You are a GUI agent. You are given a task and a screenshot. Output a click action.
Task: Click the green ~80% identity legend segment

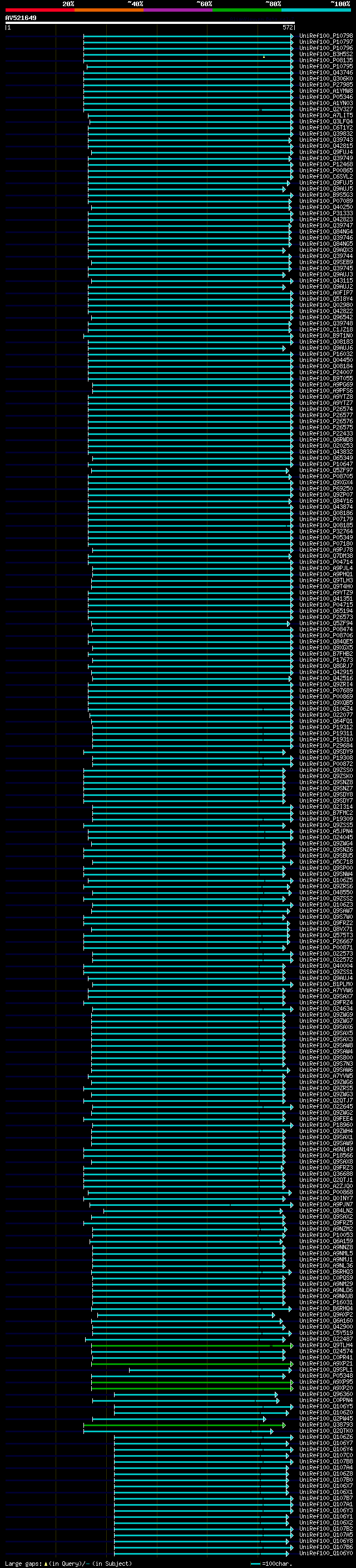(247, 10)
